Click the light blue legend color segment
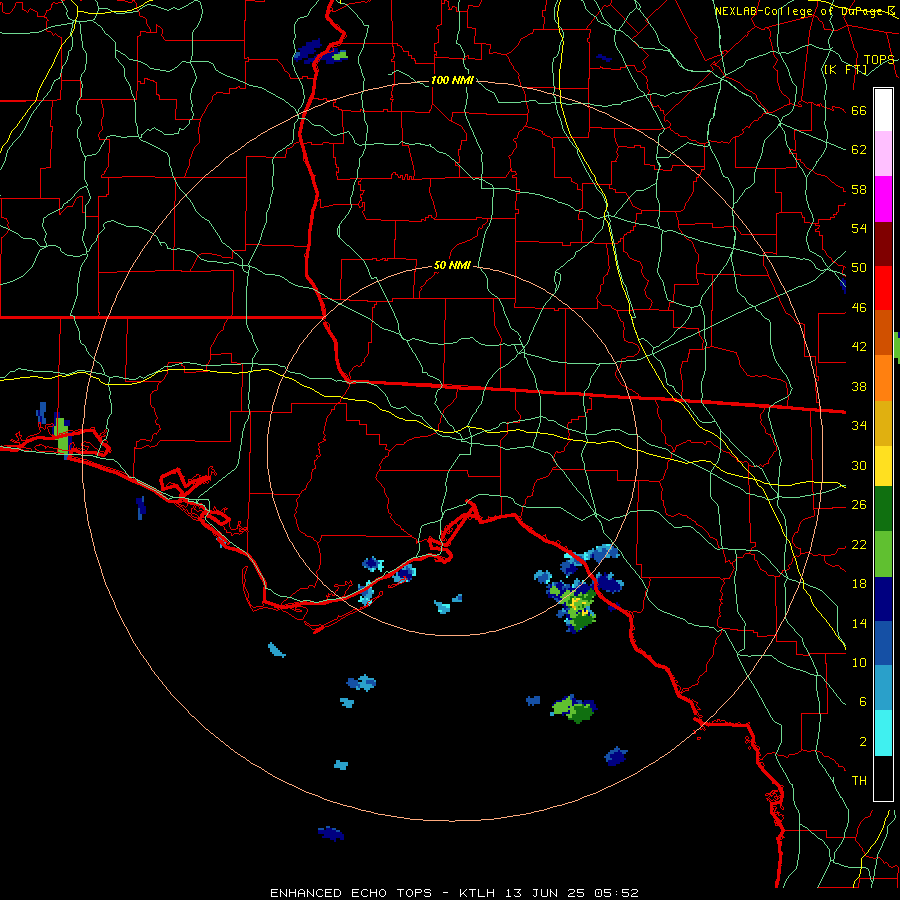This screenshot has width=900, height=900. point(883,687)
